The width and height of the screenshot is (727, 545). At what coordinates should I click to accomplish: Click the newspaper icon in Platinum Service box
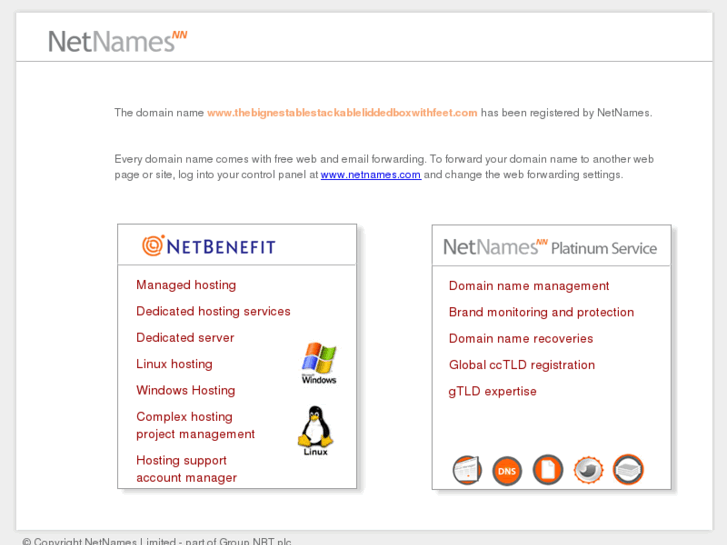467,470
